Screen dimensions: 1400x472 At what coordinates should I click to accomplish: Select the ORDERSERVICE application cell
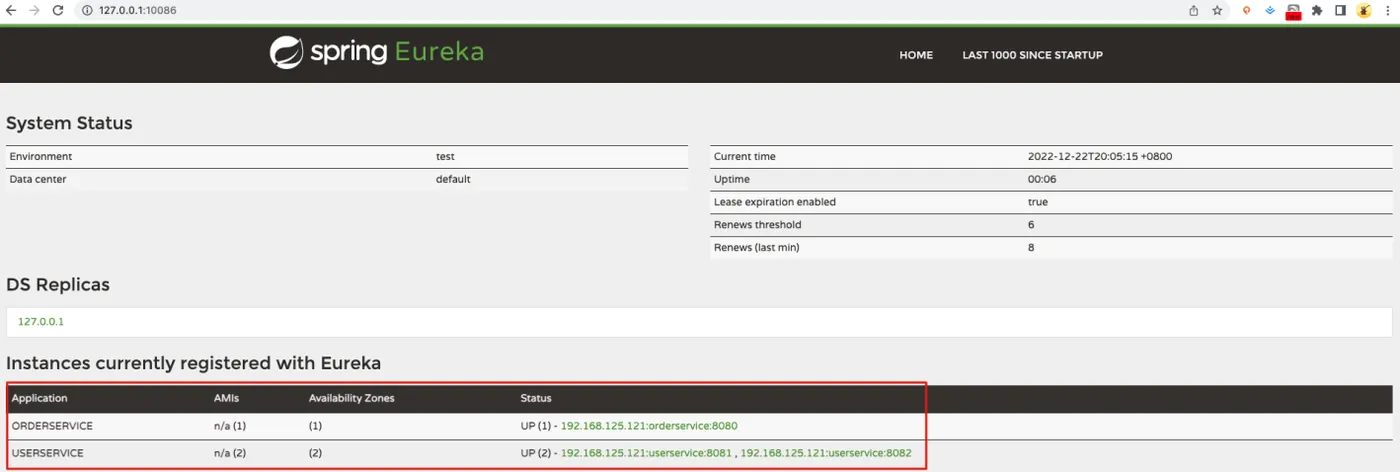pos(52,426)
